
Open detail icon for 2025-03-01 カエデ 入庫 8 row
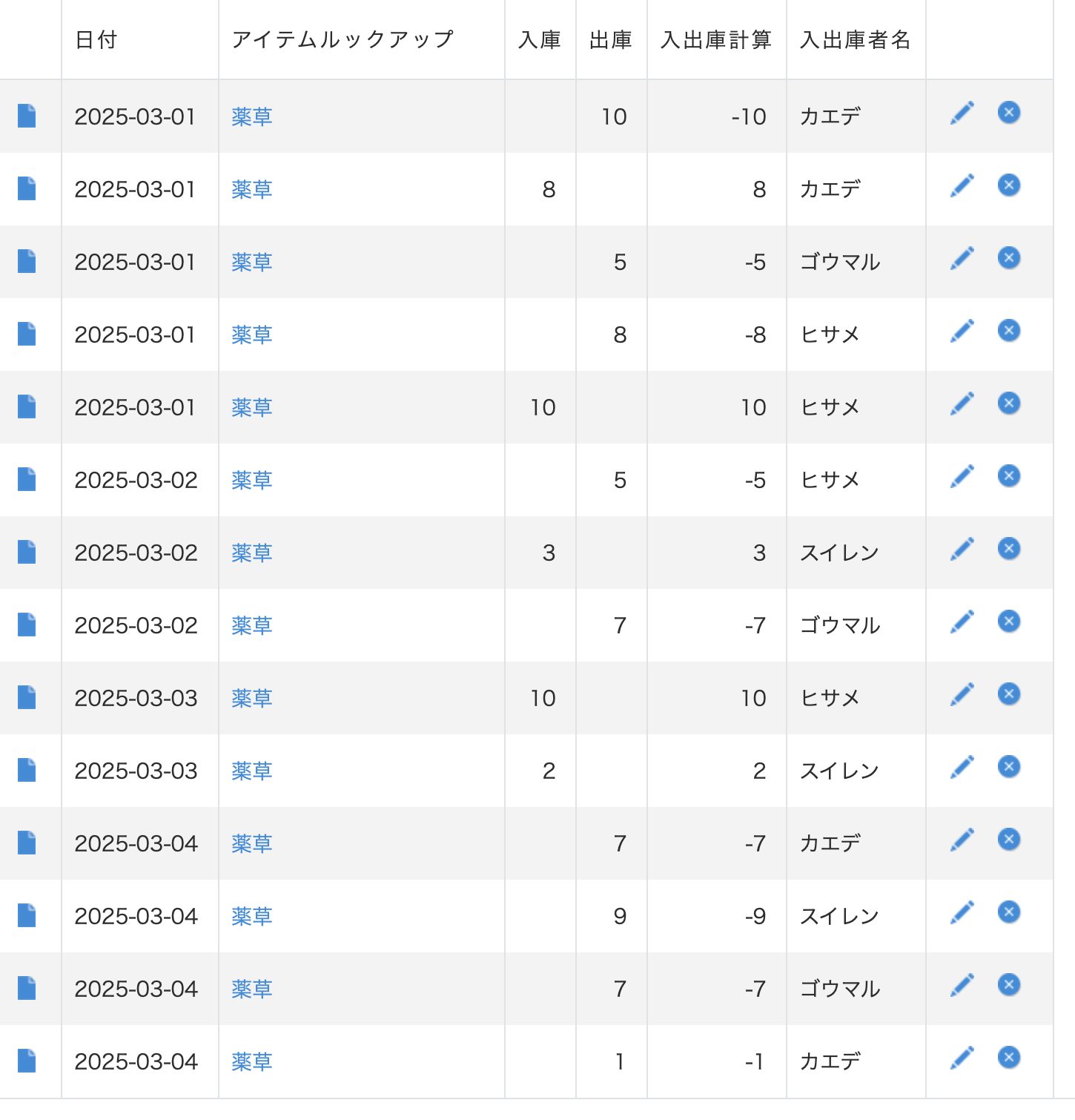27,188
